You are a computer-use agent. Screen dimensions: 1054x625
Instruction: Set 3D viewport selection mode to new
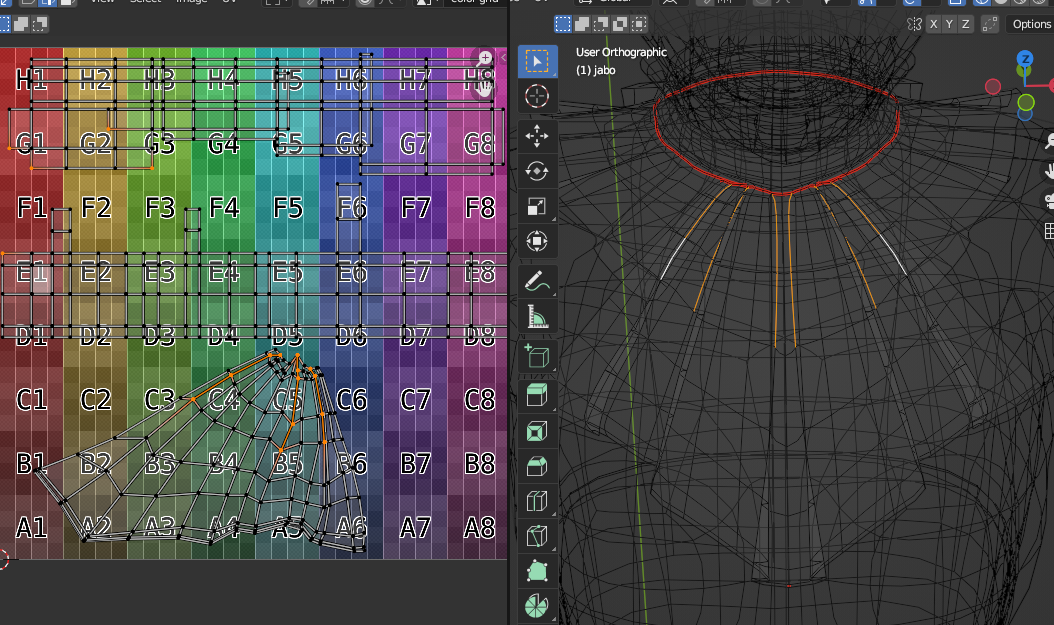[563, 25]
